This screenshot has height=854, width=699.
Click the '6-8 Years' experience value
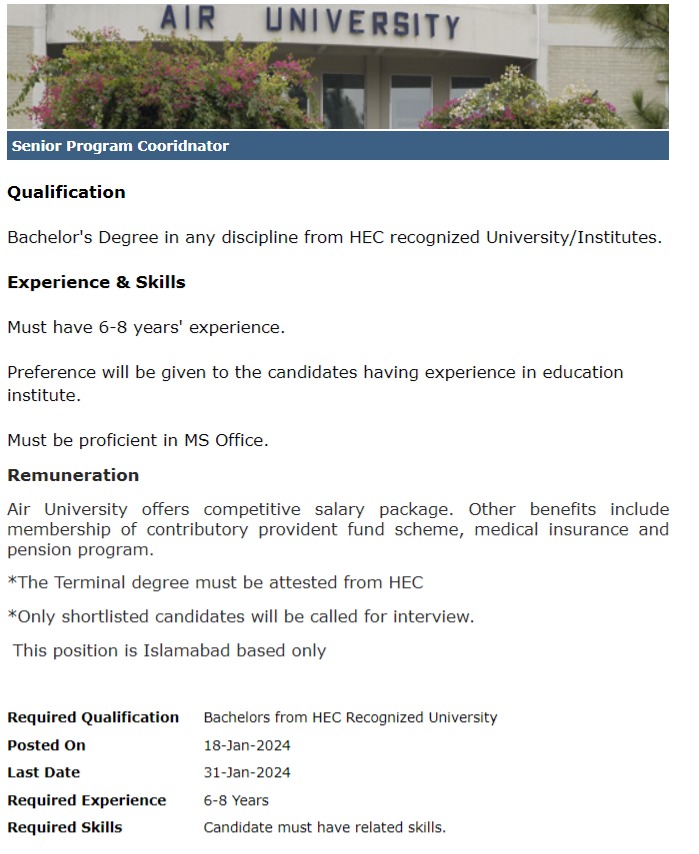coord(236,800)
